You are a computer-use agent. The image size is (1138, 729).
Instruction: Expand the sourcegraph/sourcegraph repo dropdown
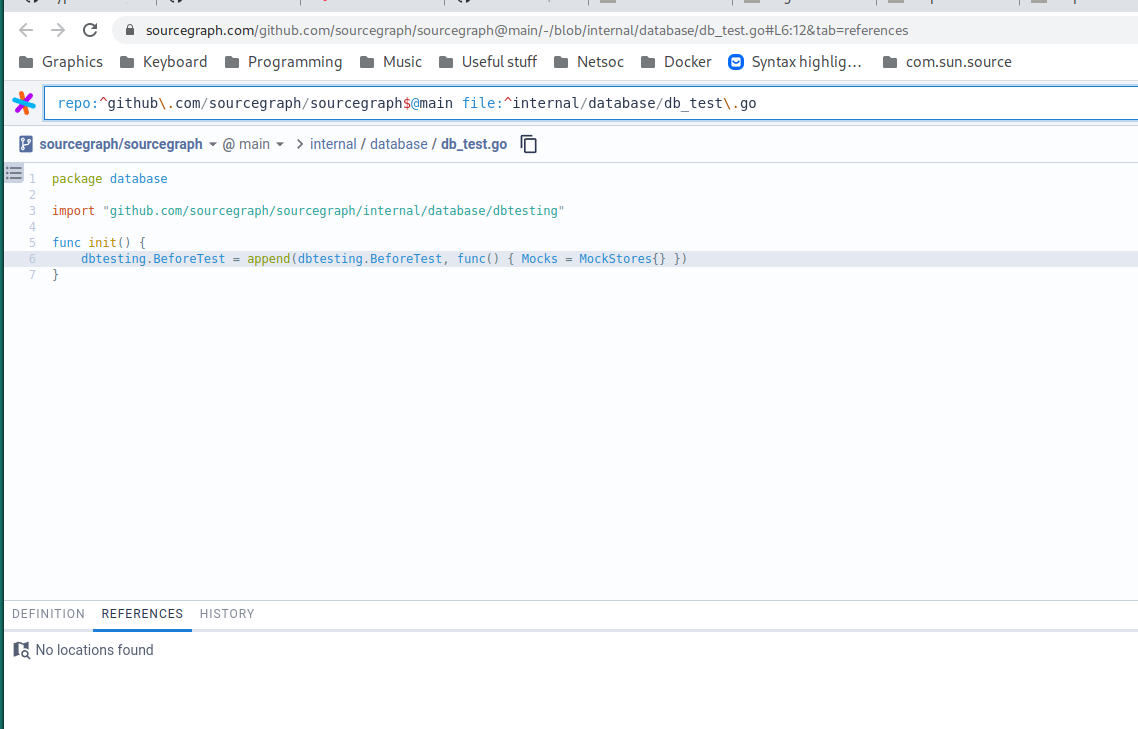[213, 144]
